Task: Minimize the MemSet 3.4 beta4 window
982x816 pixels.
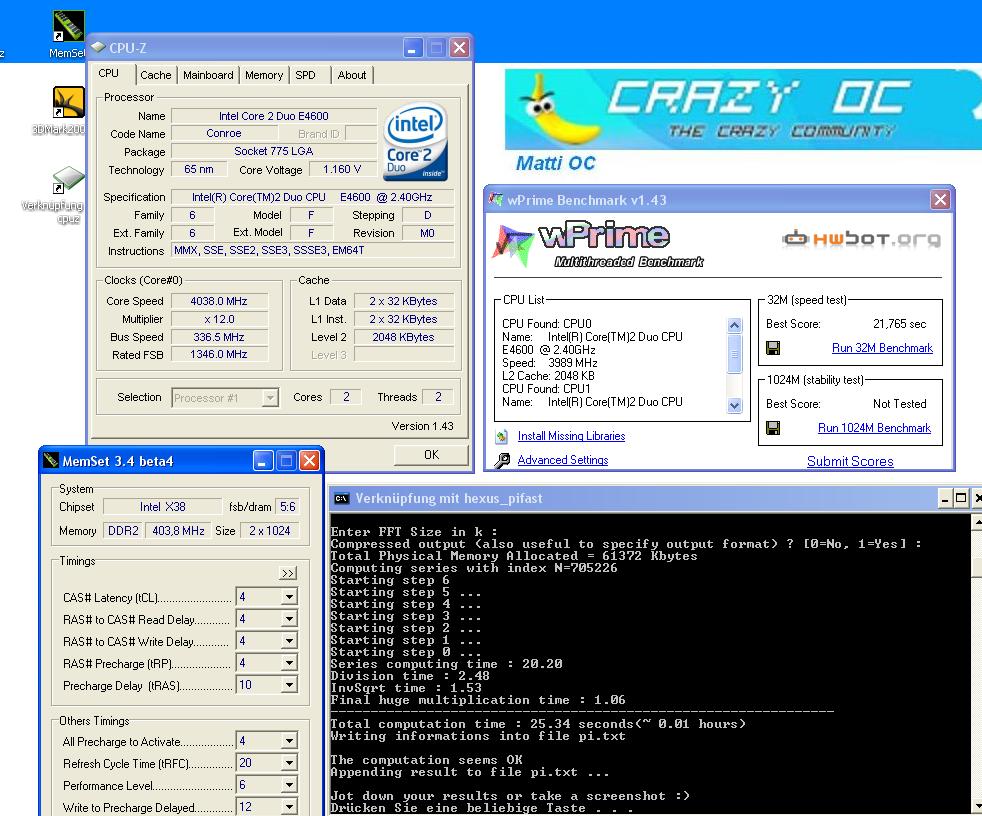Action: point(263,462)
